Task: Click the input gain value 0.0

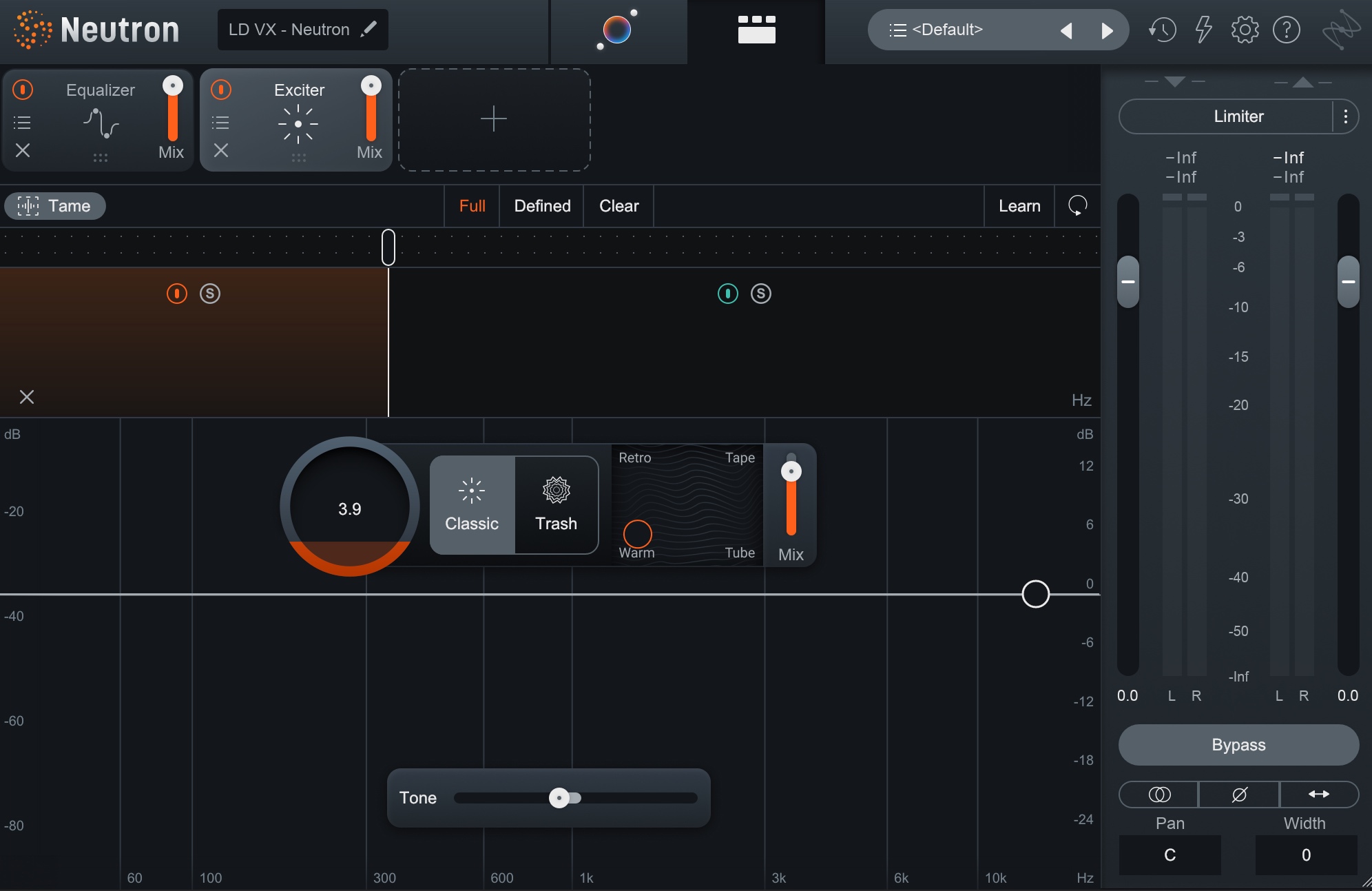Action: click(1127, 696)
